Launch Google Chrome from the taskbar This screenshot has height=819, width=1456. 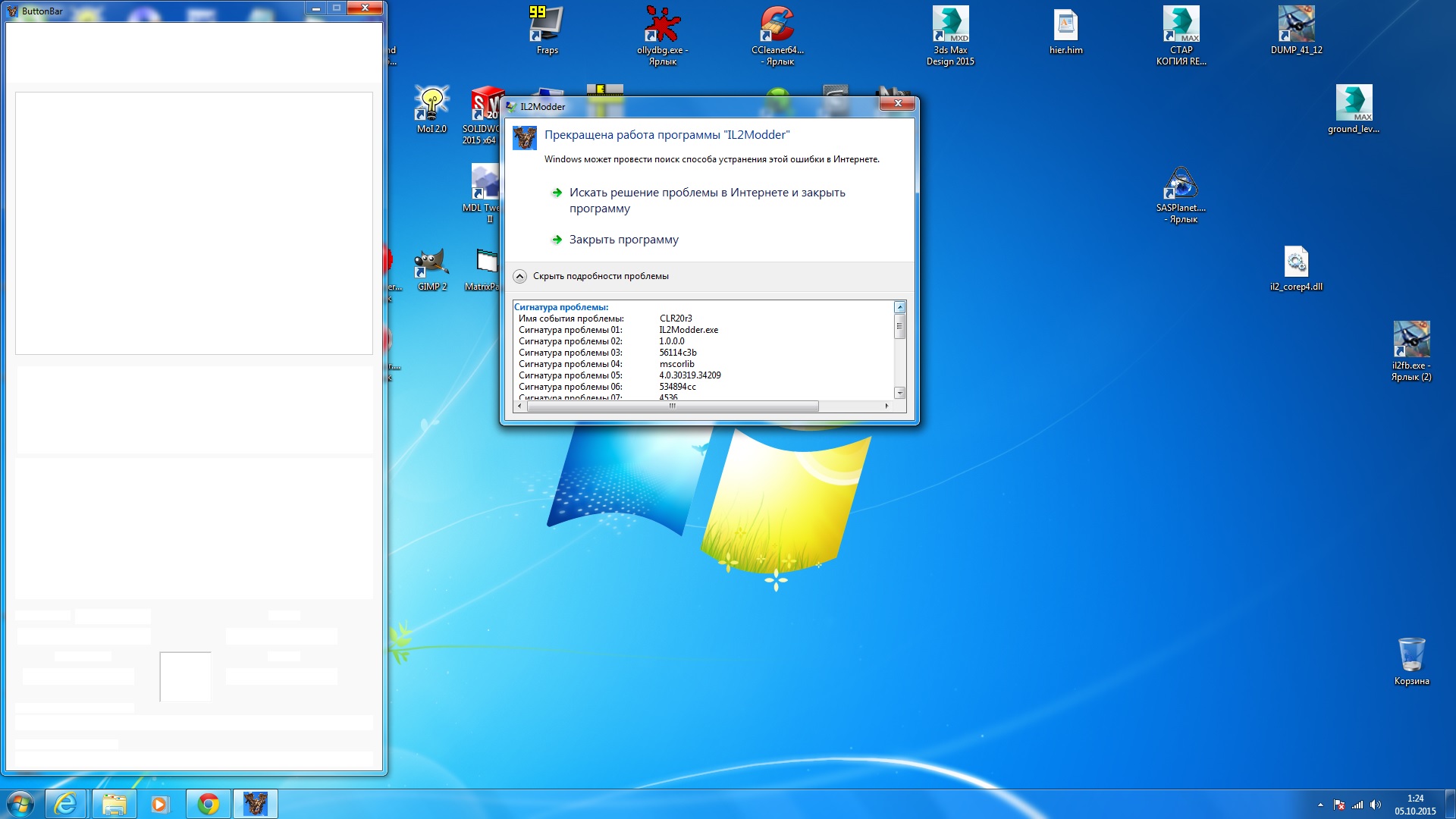pos(208,804)
